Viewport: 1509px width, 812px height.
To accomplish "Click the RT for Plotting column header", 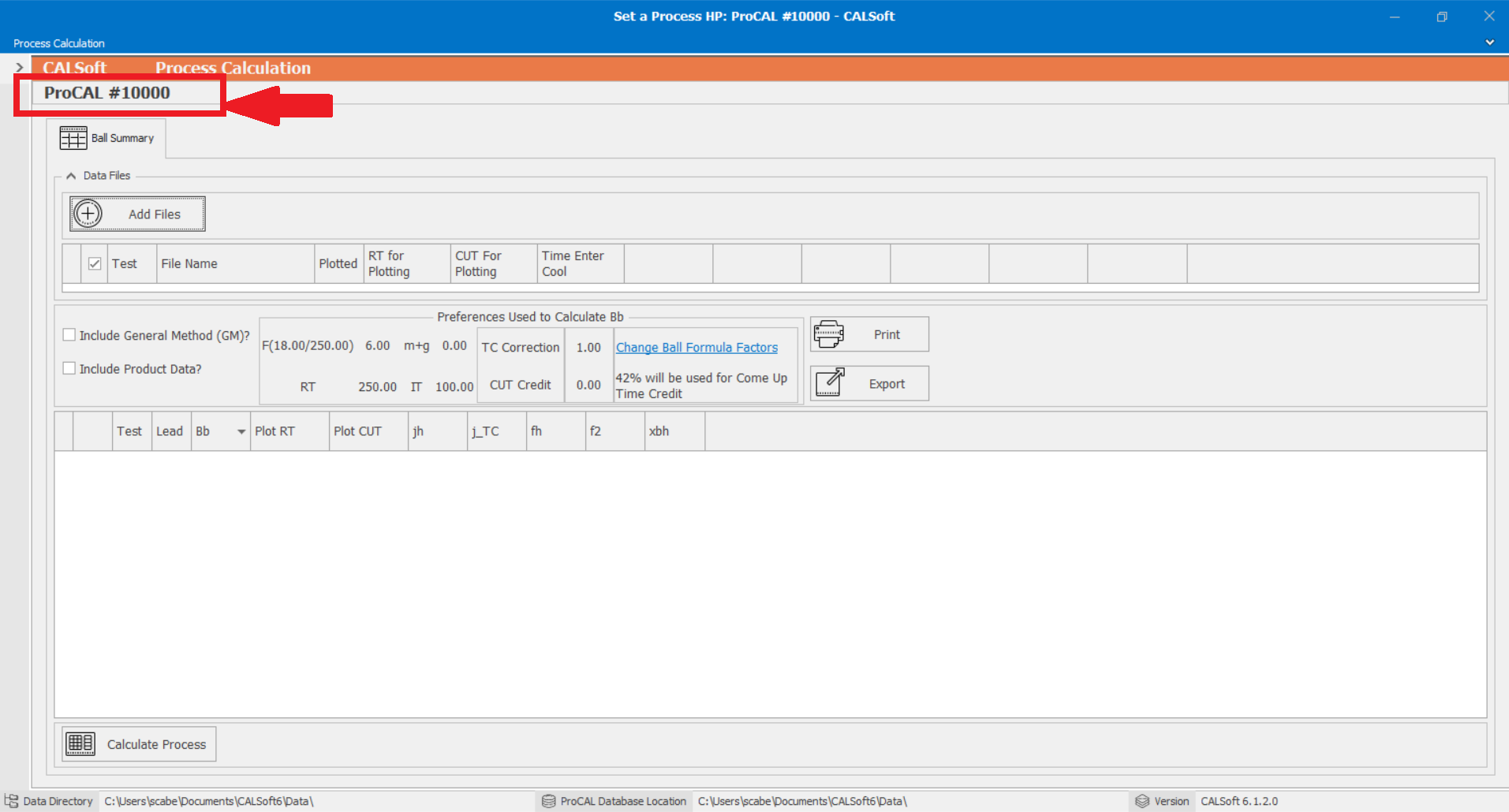I will coord(407,263).
